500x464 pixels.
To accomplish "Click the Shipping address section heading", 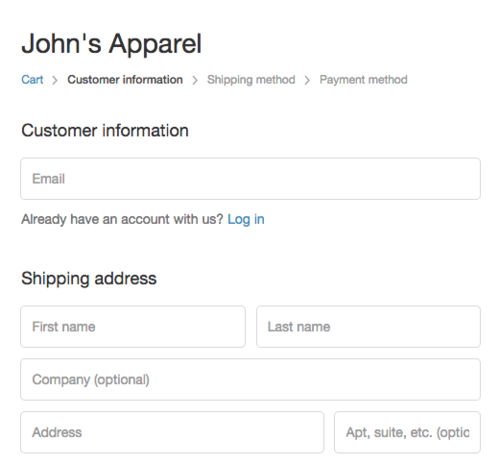I will 89,279.
